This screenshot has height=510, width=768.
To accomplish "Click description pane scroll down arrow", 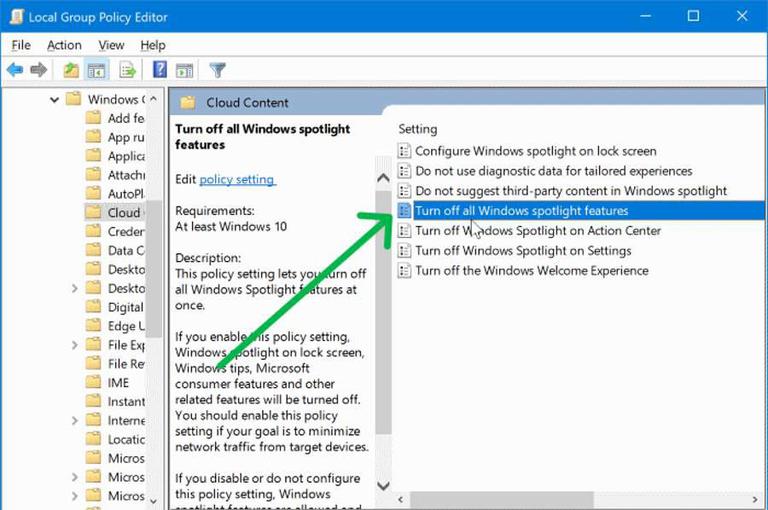I will [384, 486].
